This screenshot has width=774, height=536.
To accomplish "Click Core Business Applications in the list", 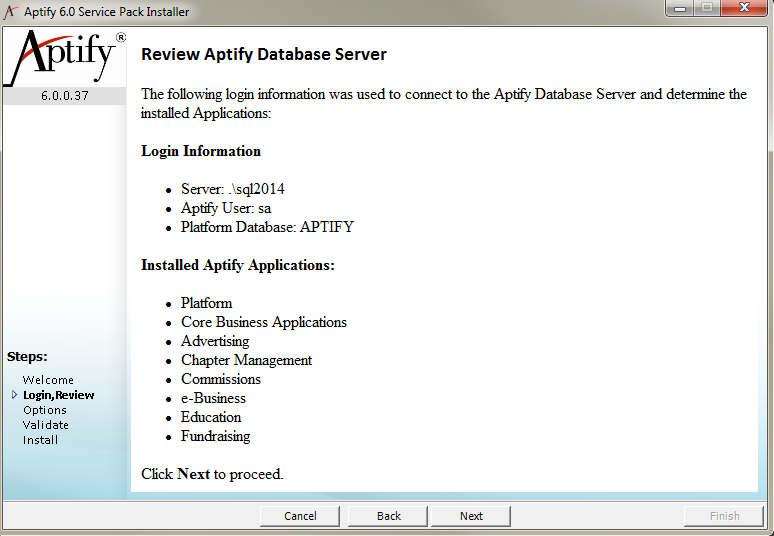I will tap(264, 322).
